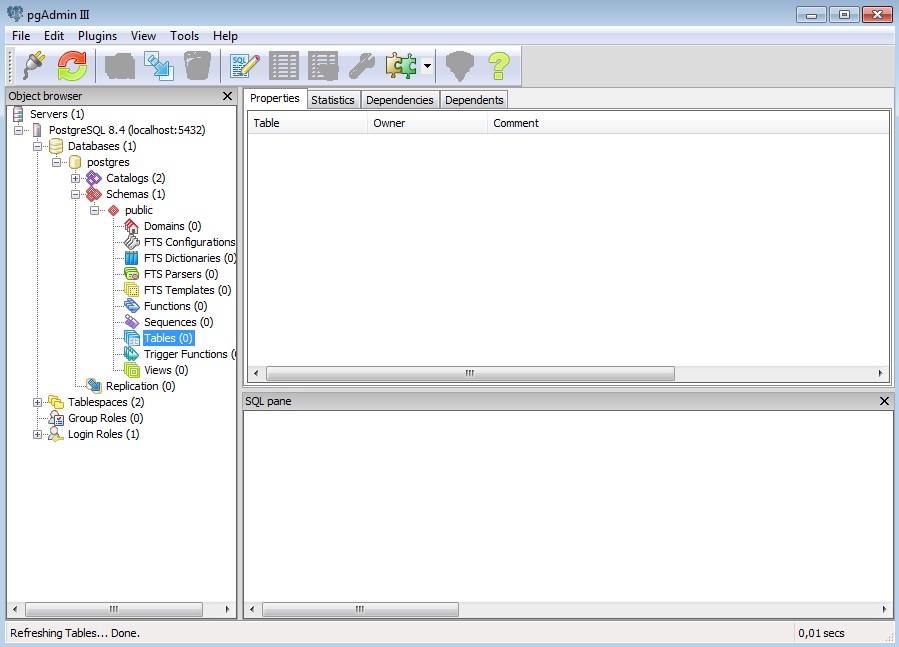Viewport: 899px width, 647px height.
Task: Click the Functions node icon
Action: coord(131,306)
